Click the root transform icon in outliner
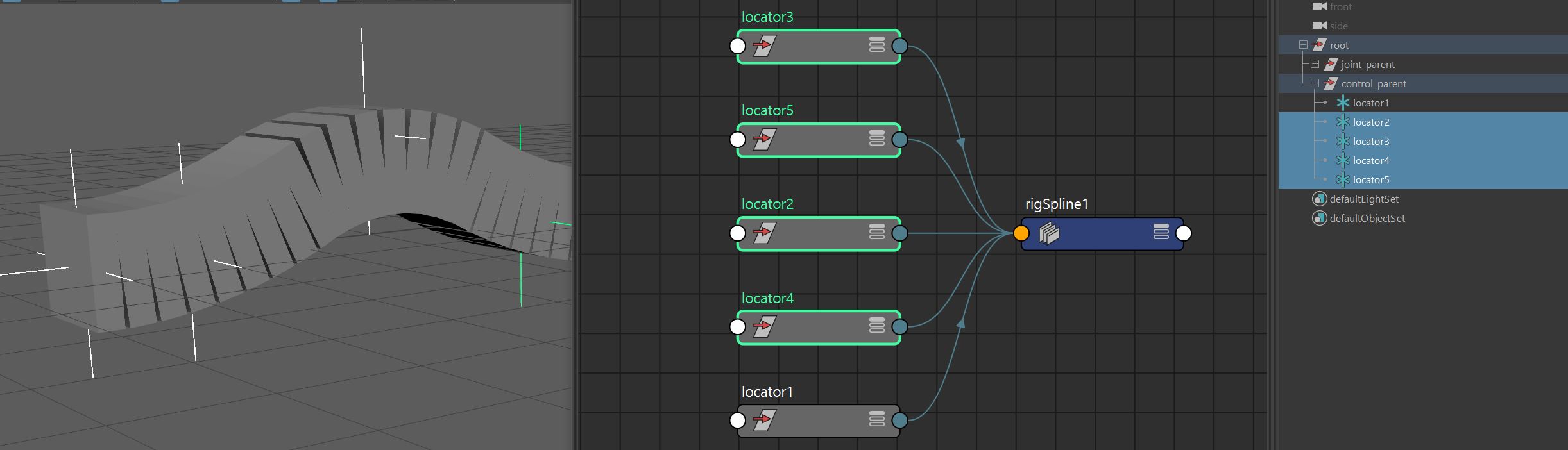The height and width of the screenshot is (450, 1568). [1319, 45]
